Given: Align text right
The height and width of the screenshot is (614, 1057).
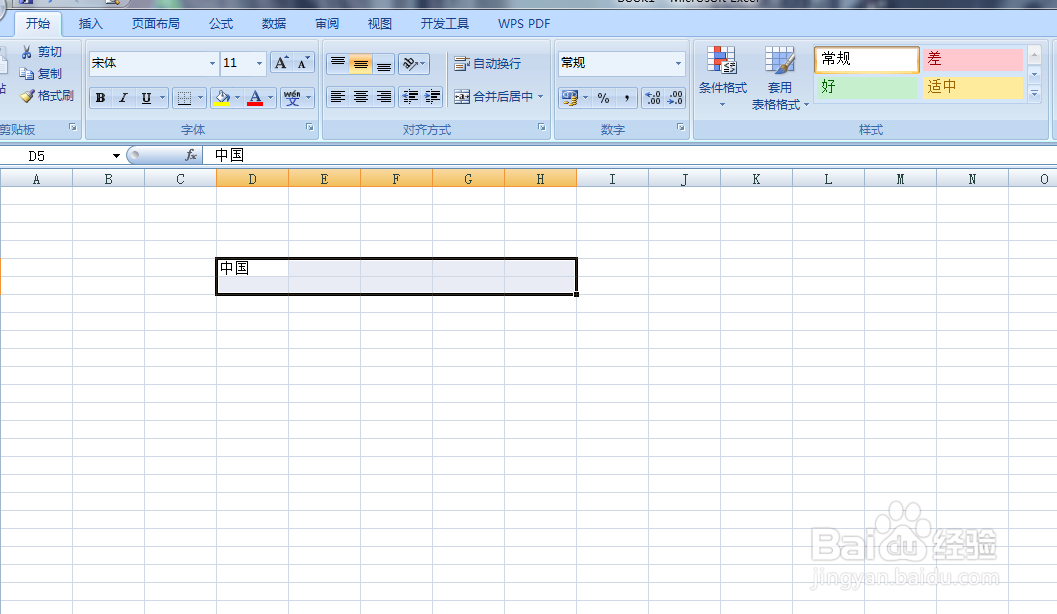Looking at the screenshot, I should 384,97.
